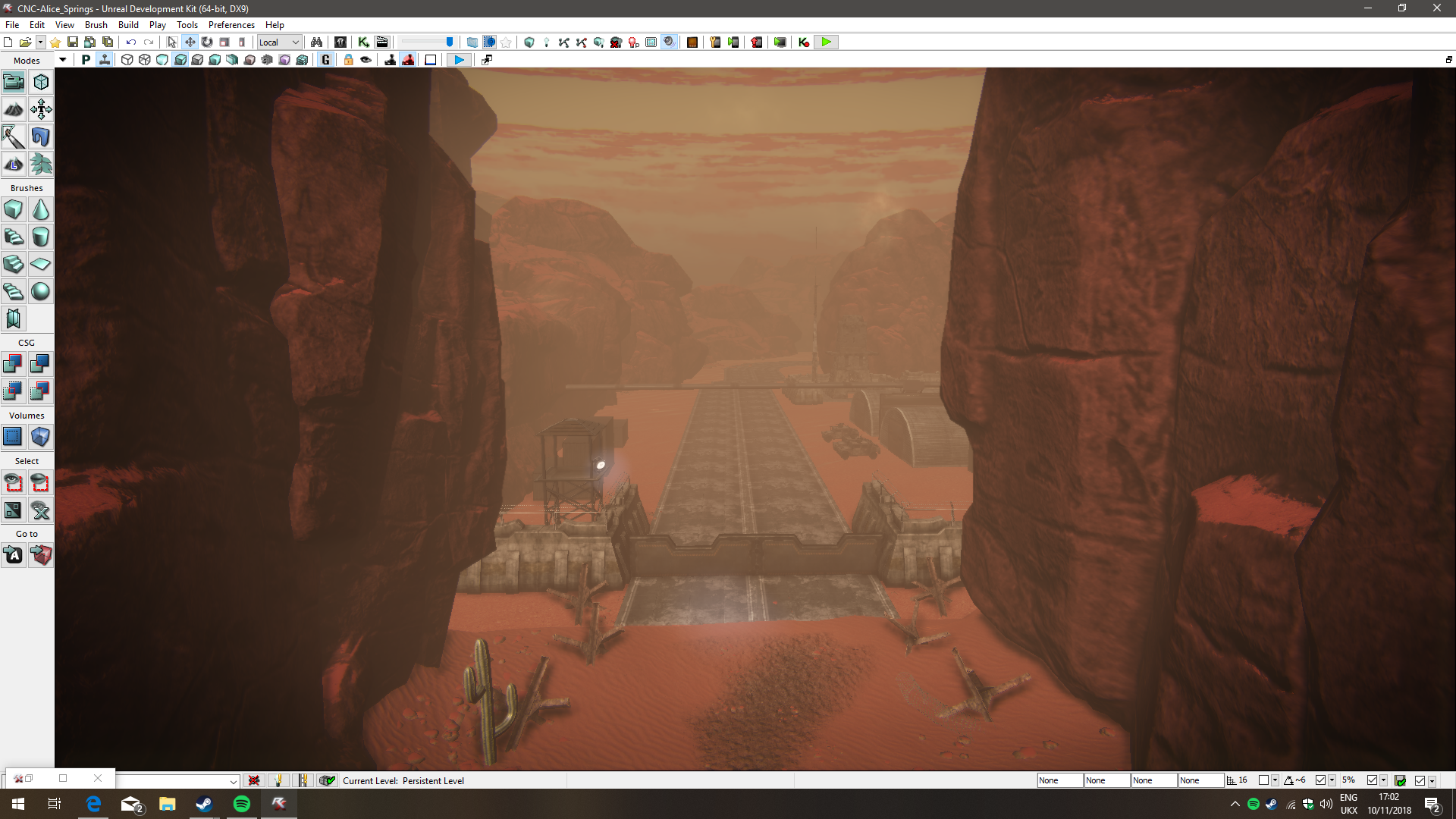Open Spotify from taskbar
This screenshot has width=1456, height=819.
click(x=241, y=804)
